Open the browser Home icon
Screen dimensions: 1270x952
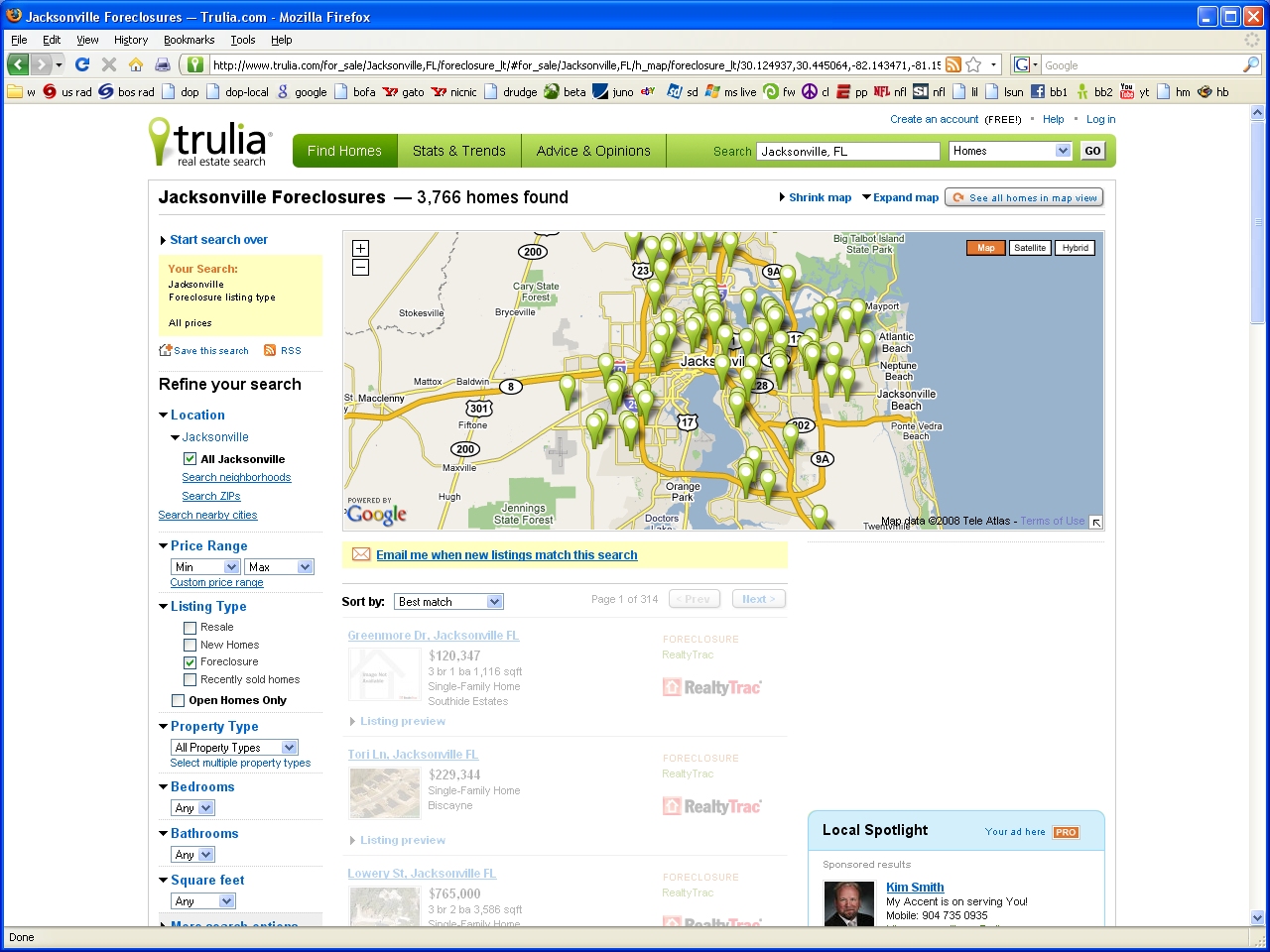[136, 64]
